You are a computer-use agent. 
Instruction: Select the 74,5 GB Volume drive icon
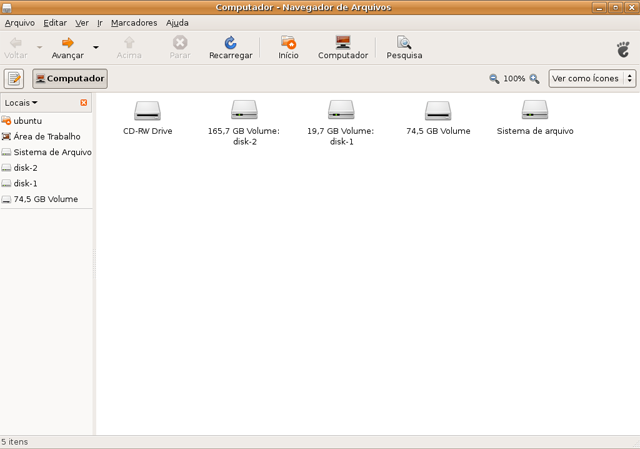coord(438,110)
